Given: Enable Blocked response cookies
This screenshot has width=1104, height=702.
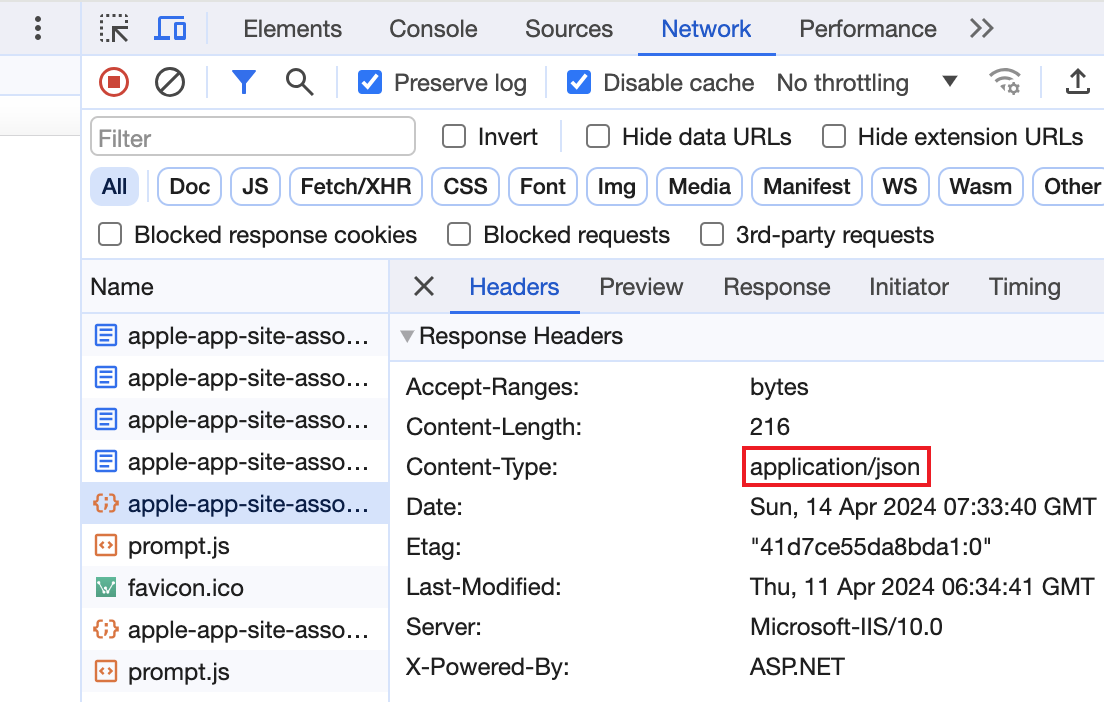Looking at the screenshot, I should 110,234.
